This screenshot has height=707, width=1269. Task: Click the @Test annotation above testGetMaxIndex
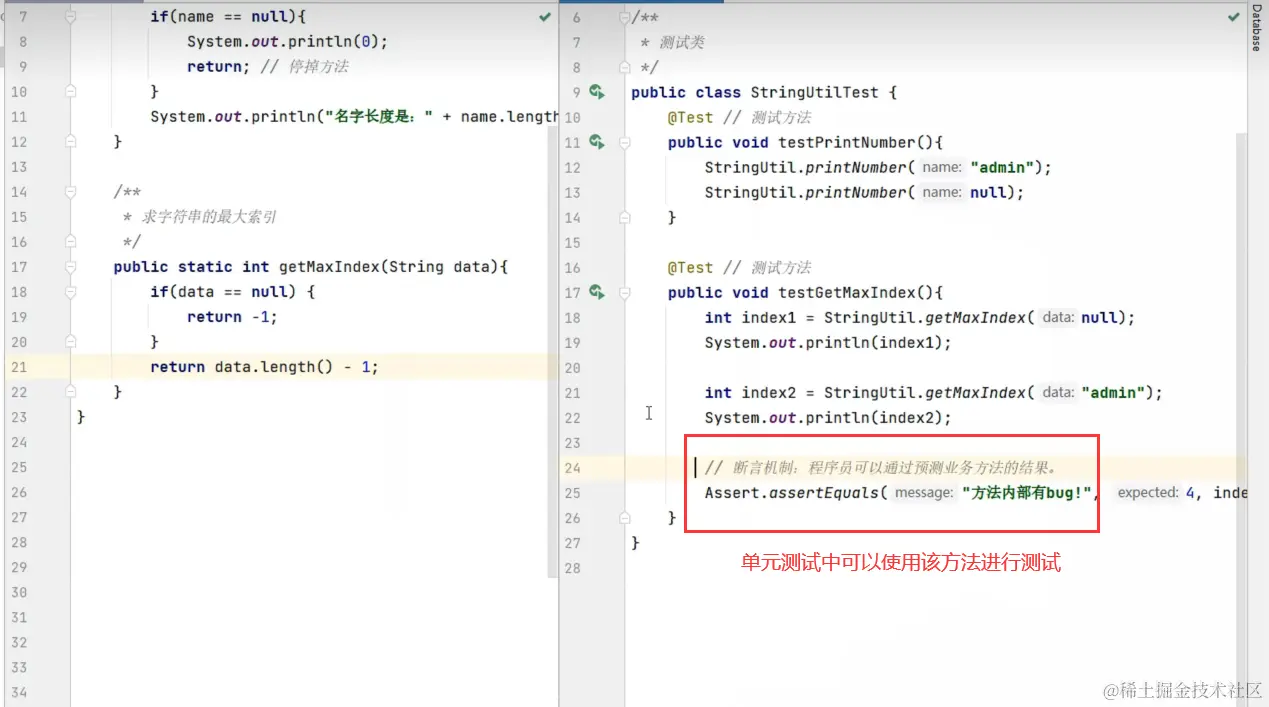[x=691, y=267]
